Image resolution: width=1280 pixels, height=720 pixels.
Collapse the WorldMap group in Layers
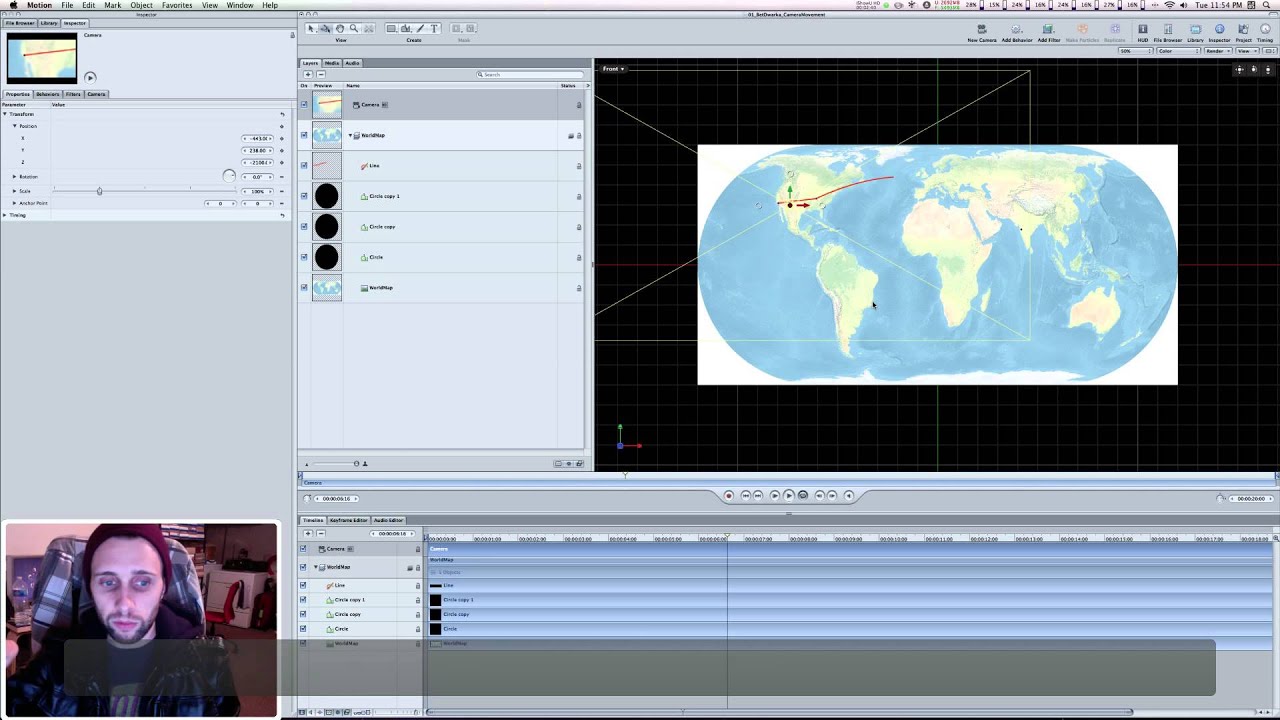(350, 135)
